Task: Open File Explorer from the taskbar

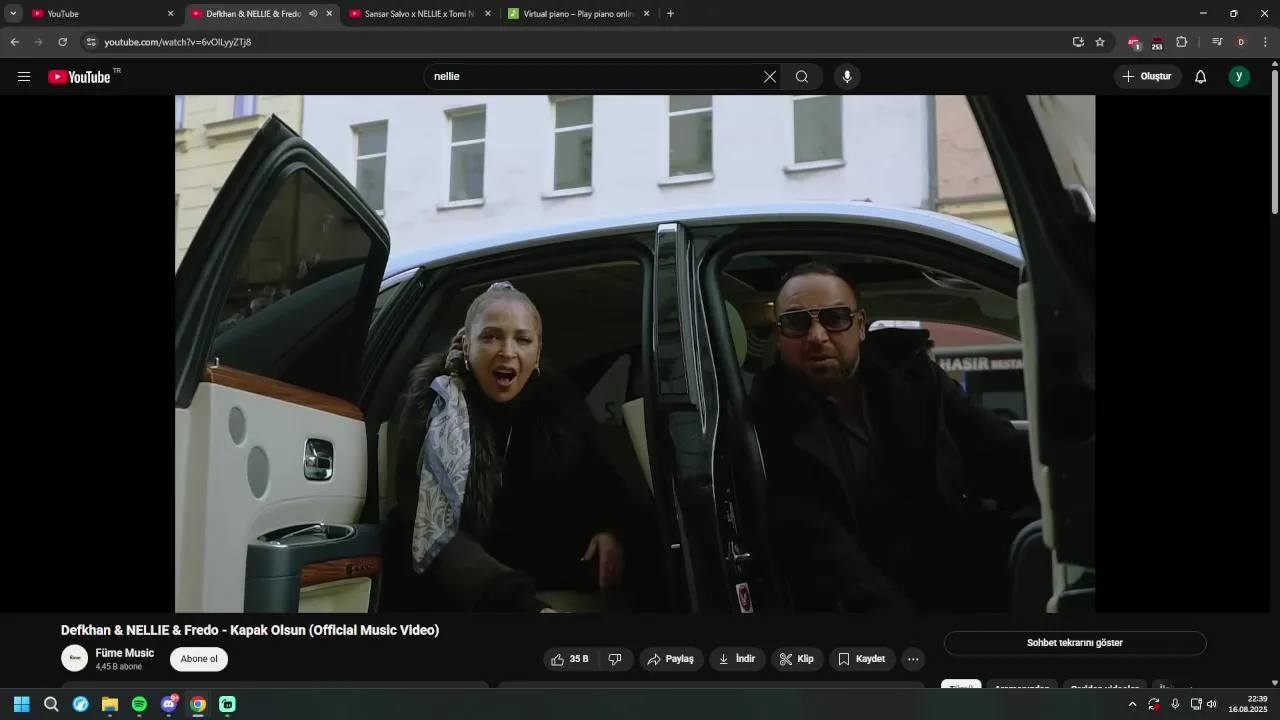Action: (x=110, y=704)
